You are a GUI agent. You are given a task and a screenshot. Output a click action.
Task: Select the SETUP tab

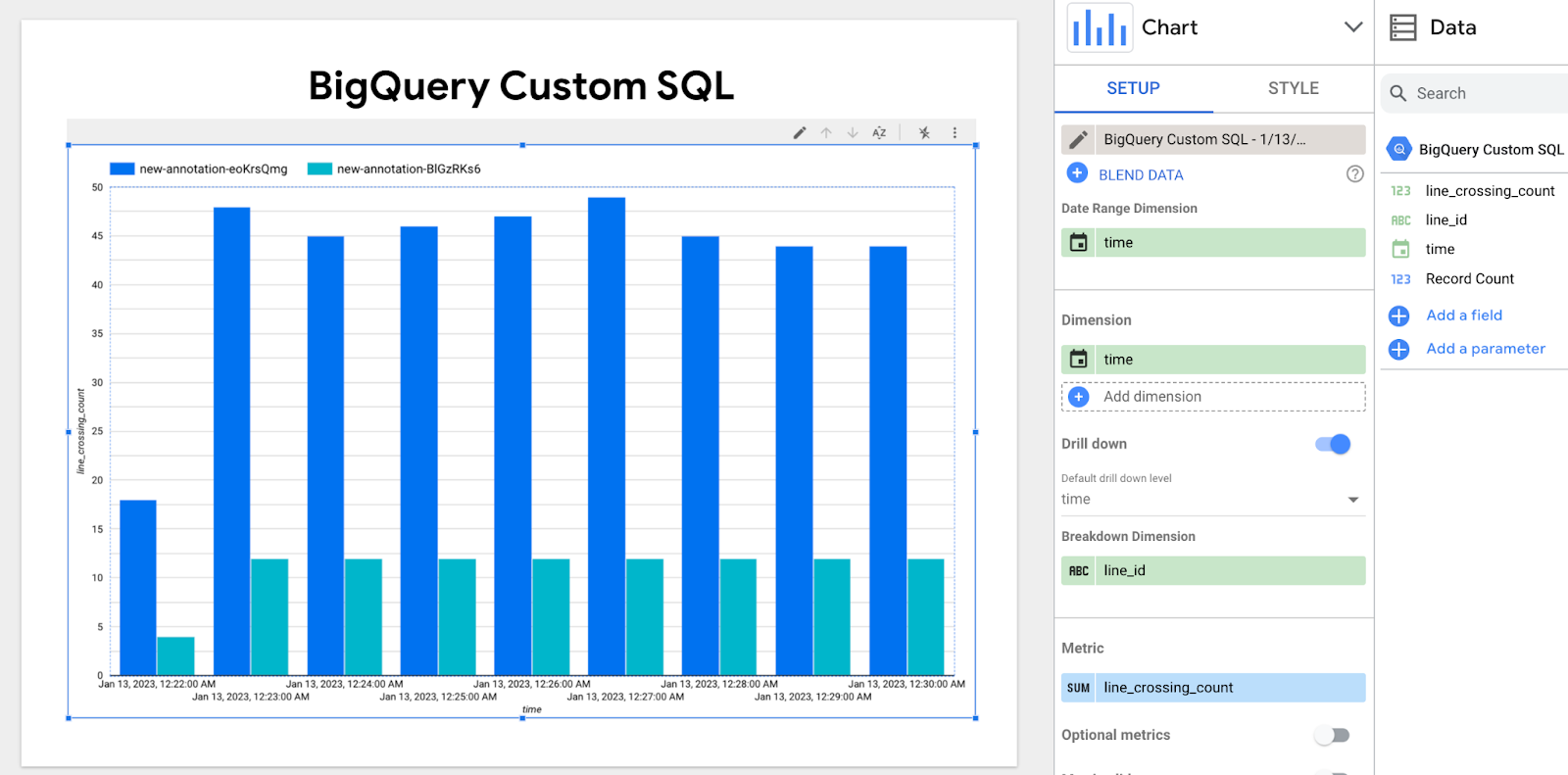(1133, 88)
